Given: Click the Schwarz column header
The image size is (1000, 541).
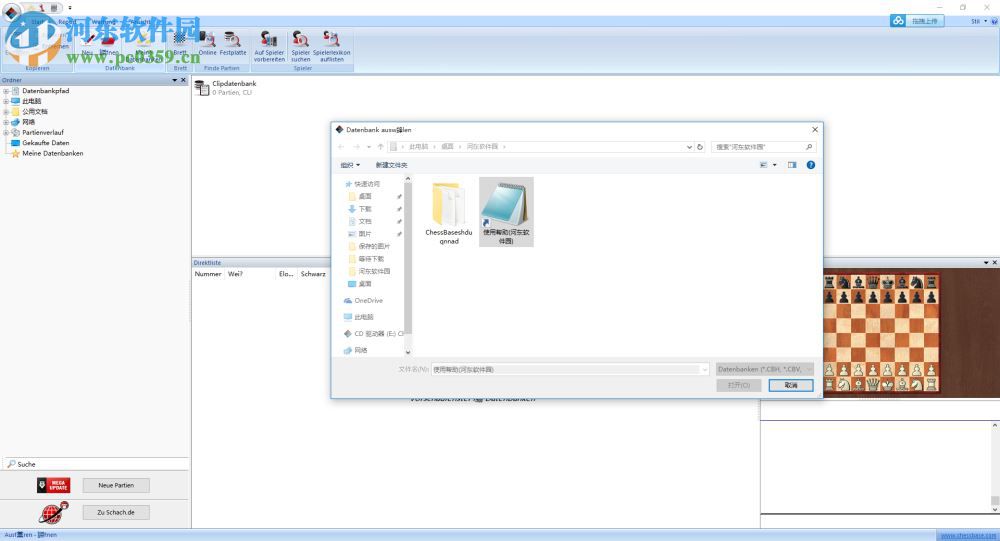Looking at the screenshot, I should point(313,274).
